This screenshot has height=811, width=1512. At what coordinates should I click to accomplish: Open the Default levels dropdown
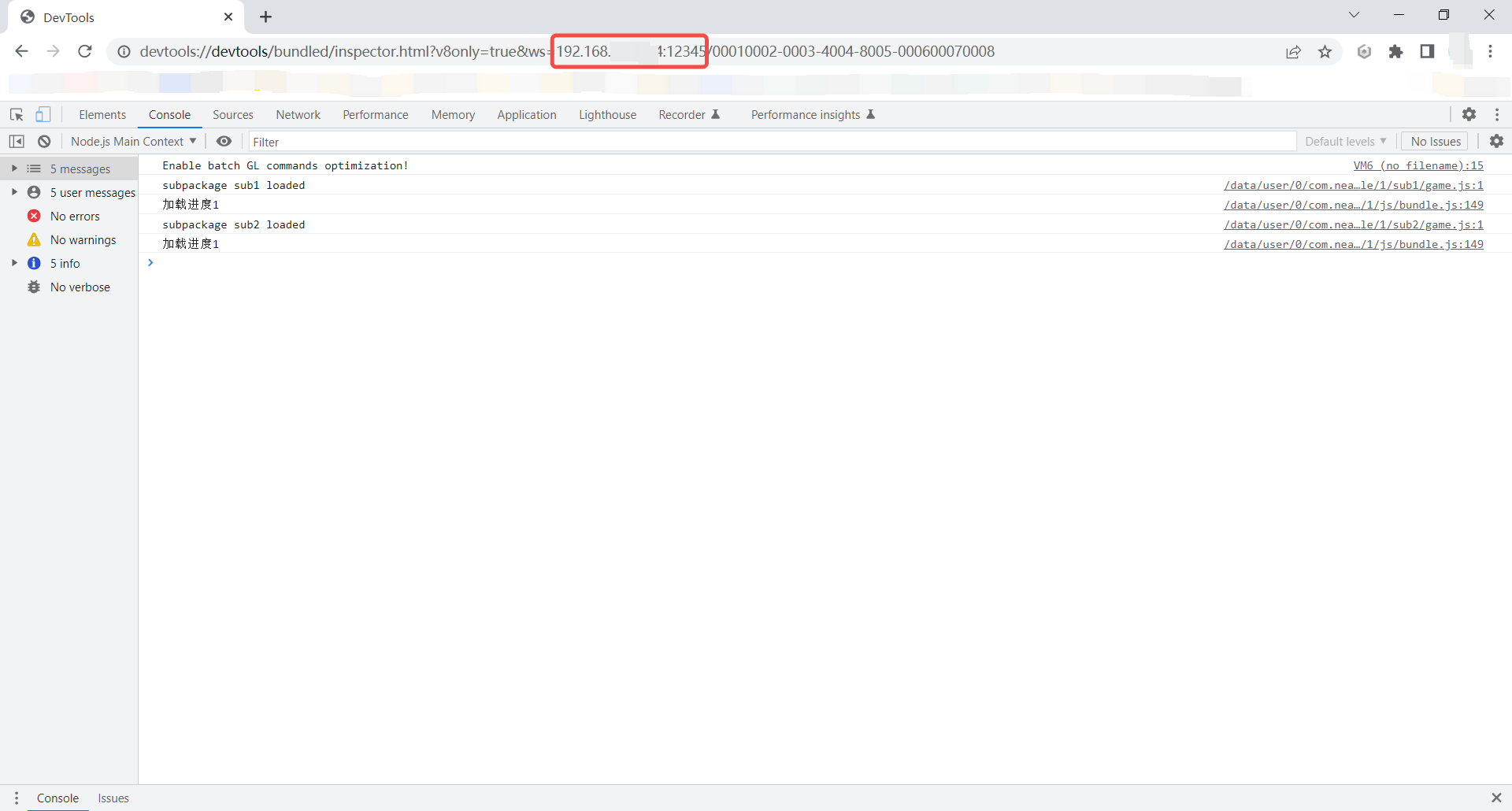pyautogui.click(x=1345, y=142)
